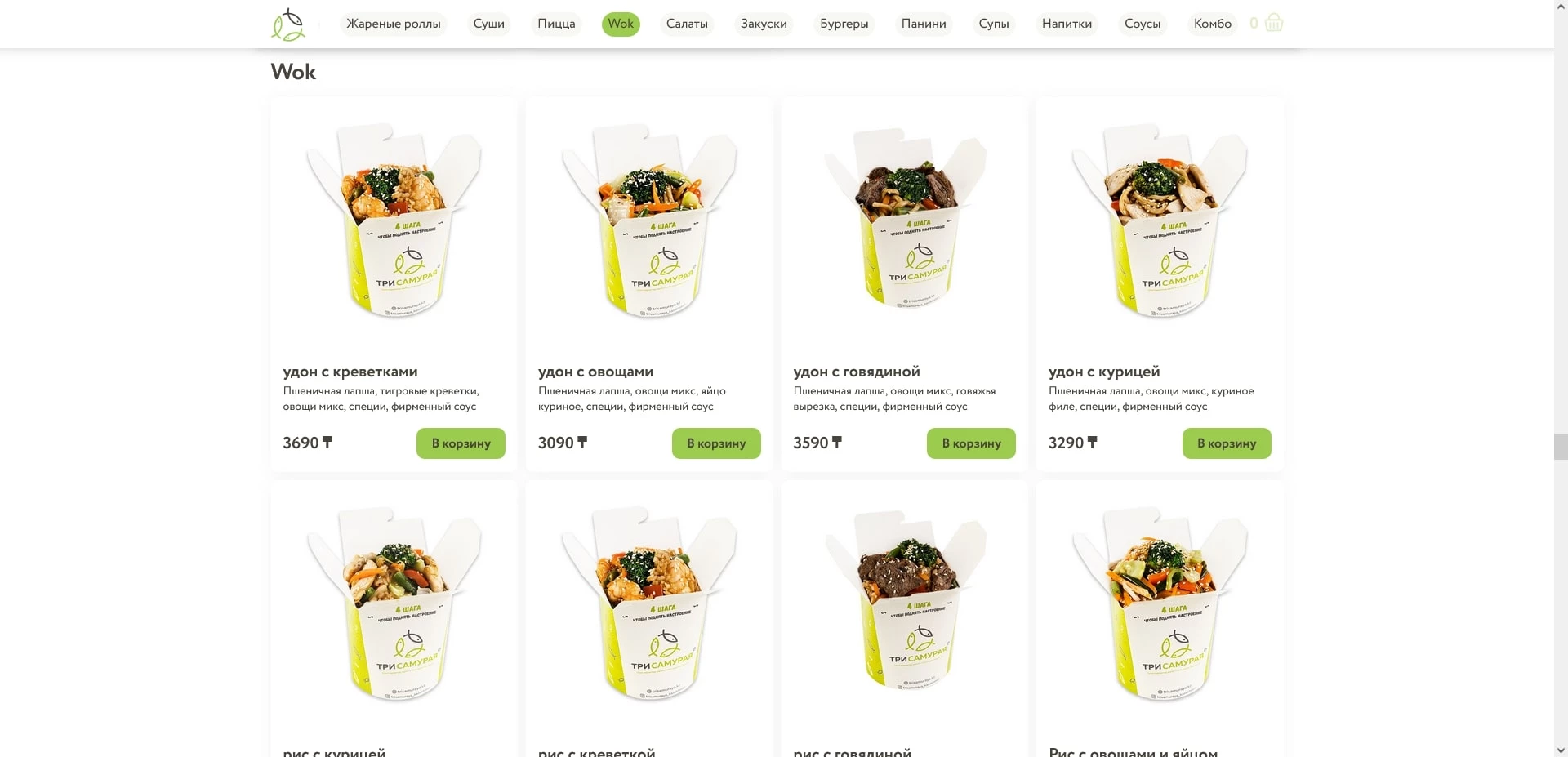Open the Комбо category

click(x=1212, y=24)
